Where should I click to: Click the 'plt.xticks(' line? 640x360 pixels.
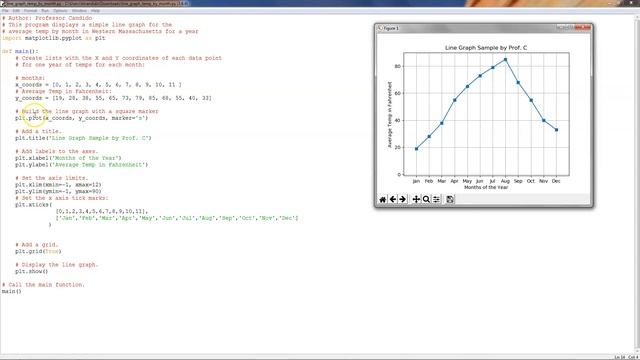[x=33, y=204]
